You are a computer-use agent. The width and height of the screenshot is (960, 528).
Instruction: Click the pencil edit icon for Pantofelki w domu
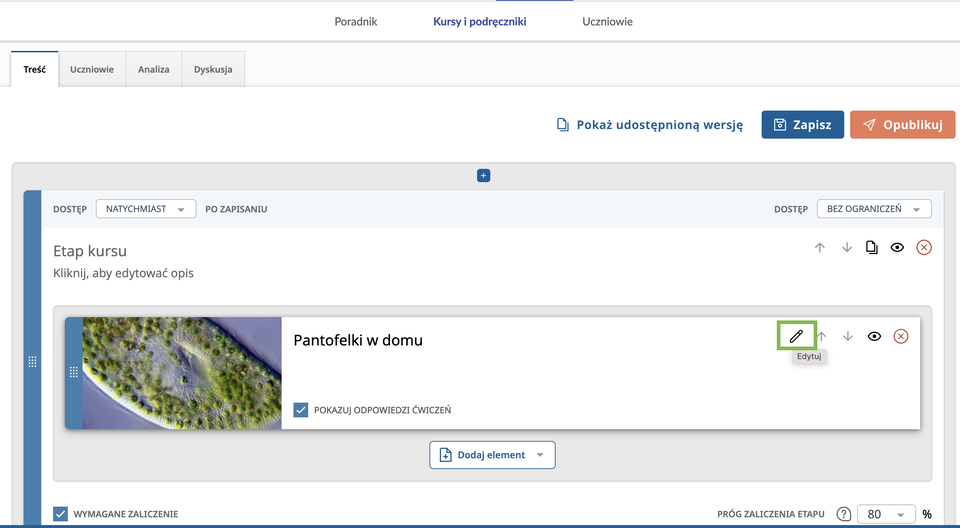tap(796, 336)
